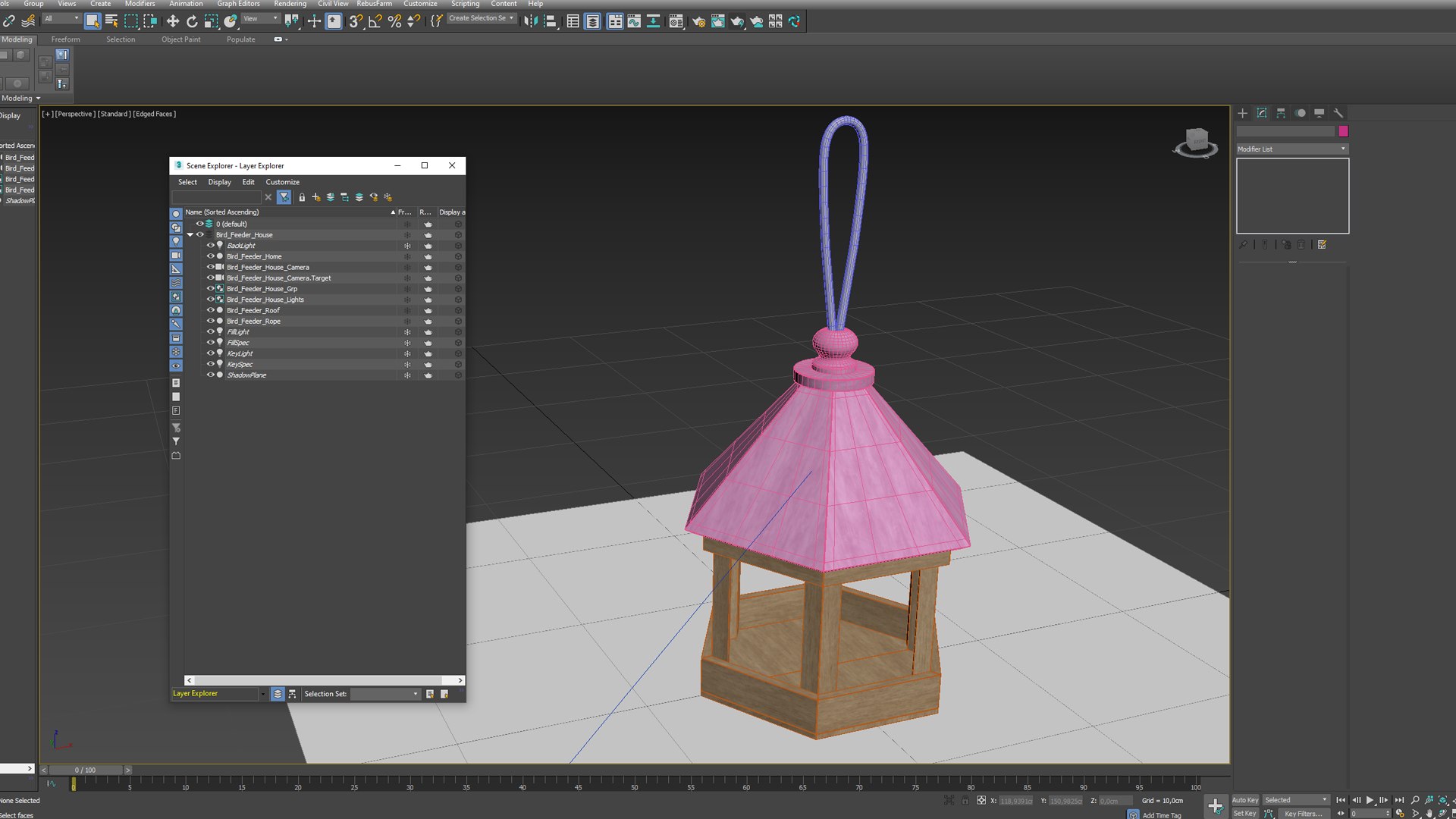1456x819 pixels.
Task: Open the Align tool
Action: click(x=551, y=21)
